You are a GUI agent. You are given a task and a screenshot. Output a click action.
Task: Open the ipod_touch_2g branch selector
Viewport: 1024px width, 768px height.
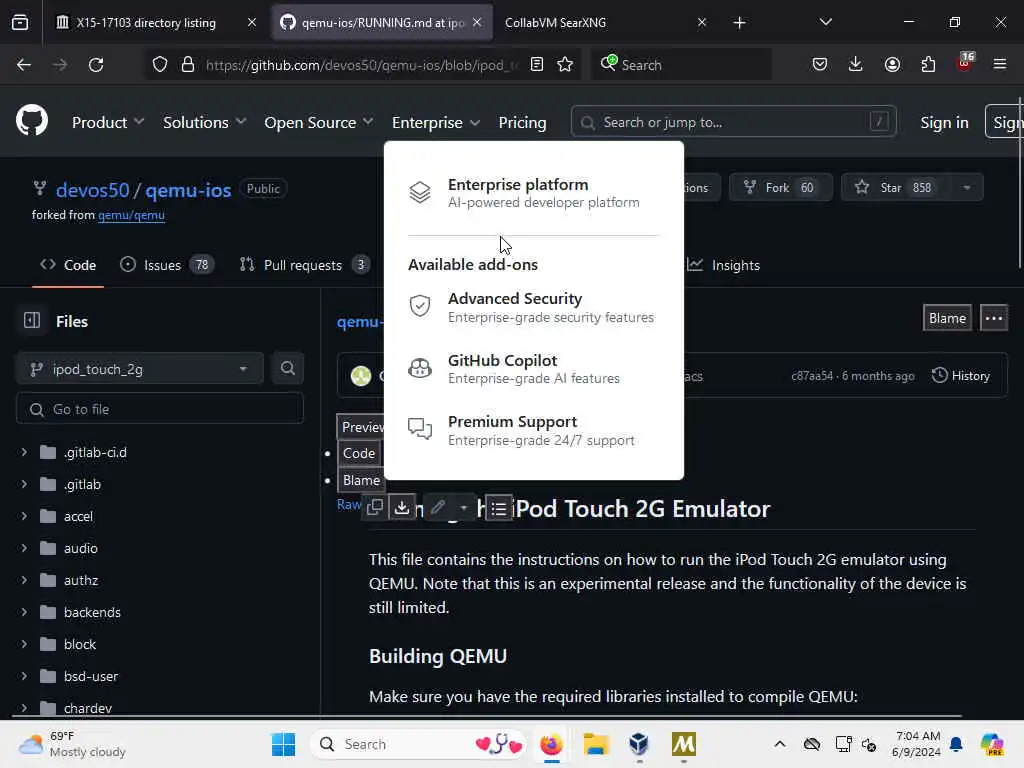(x=140, y=369)
